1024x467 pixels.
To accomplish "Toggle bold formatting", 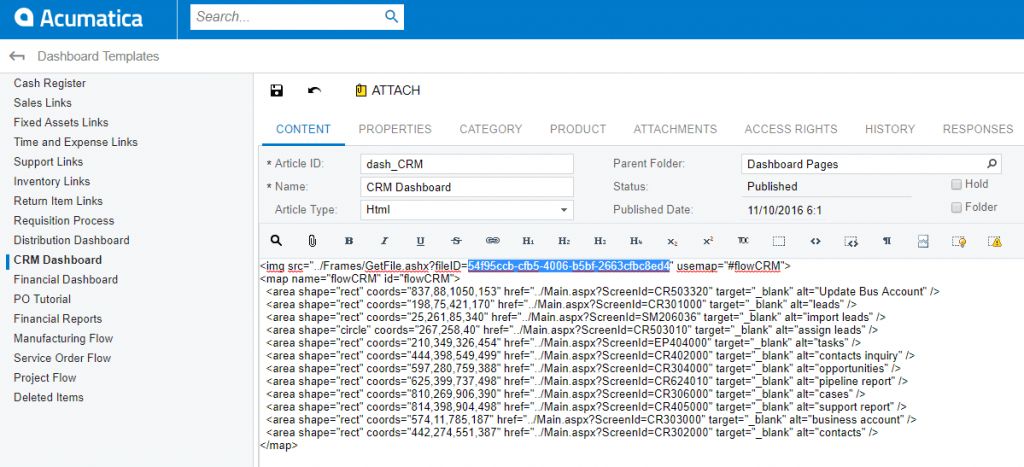I will (349, 241).
